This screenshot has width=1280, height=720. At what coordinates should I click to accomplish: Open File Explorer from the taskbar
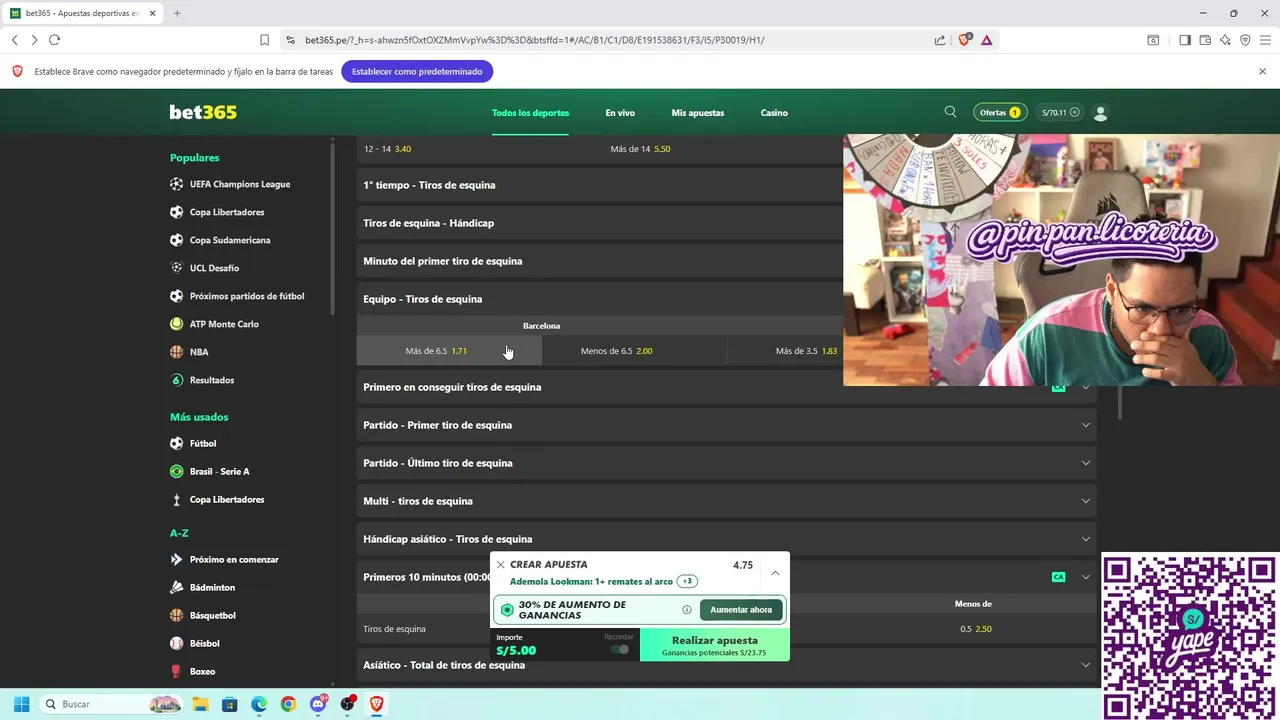pyautogui.click(x=200, y=704)
